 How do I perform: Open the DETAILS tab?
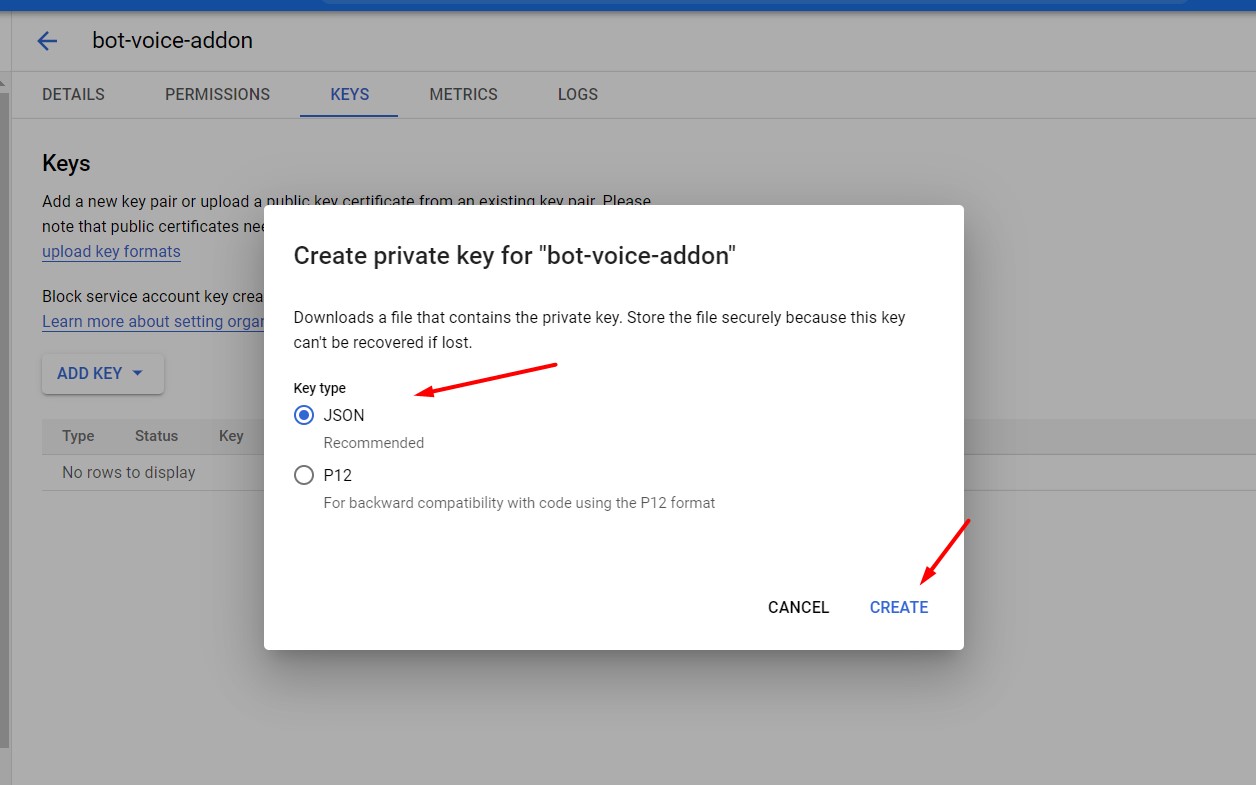[x=73, y=94]
